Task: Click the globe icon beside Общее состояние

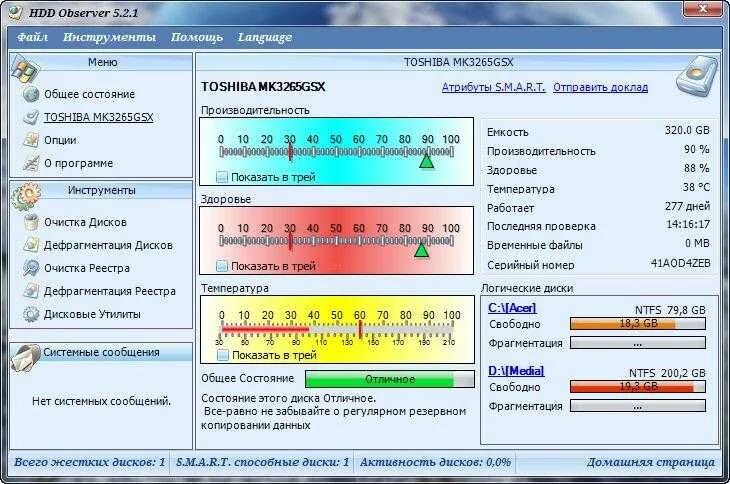Action: pyautogui.click(x=31, y=94)
